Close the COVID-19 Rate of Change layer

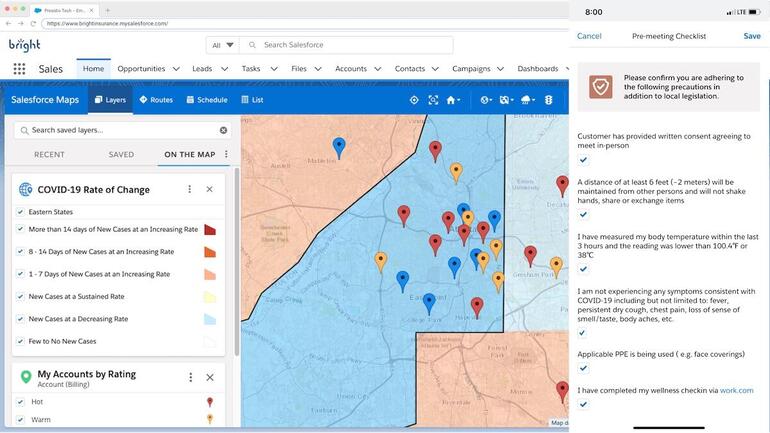[210, 189]
